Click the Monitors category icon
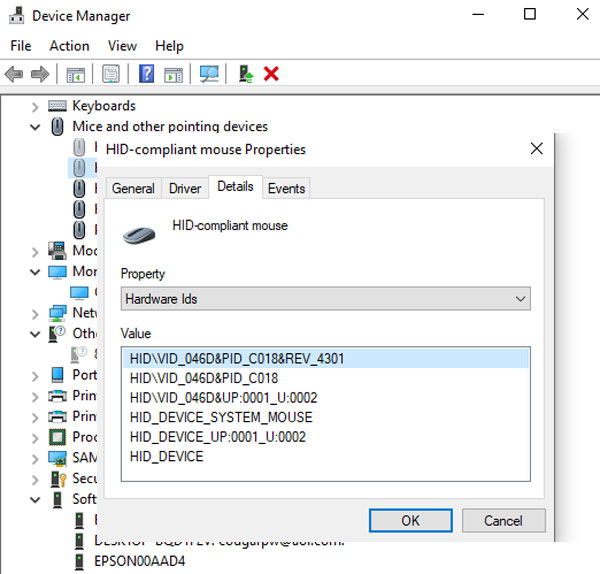Image resolution: width=600 pixels, height=574 pixels. [x=57, y=272]
